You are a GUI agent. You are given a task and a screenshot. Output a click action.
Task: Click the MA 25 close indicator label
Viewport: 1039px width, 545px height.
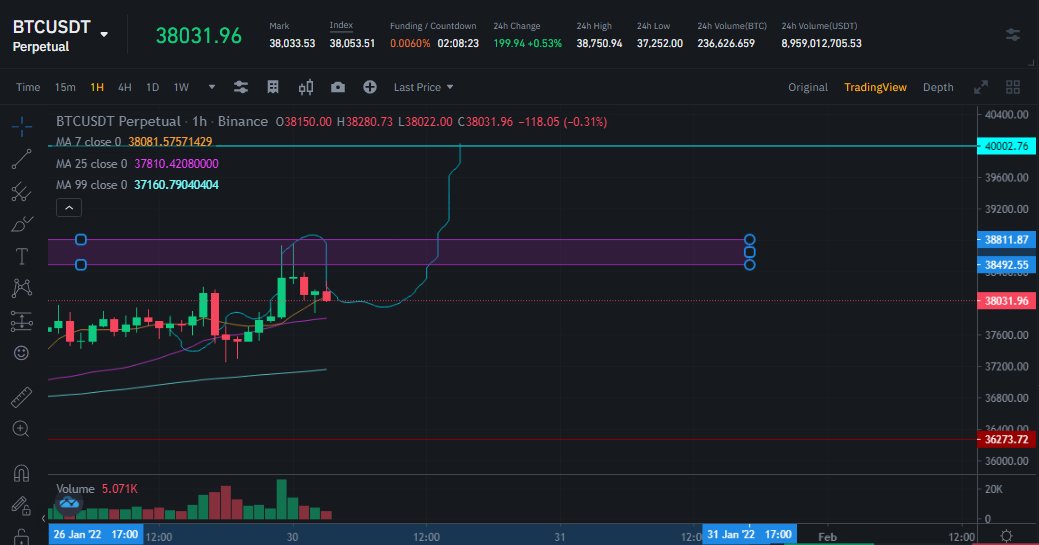pos(91,164)
